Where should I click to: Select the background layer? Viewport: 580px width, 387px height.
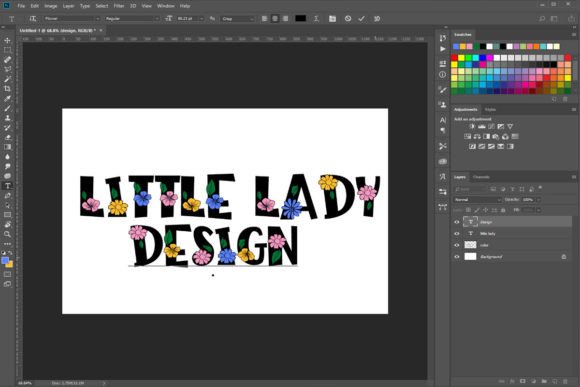coord(513,256)
